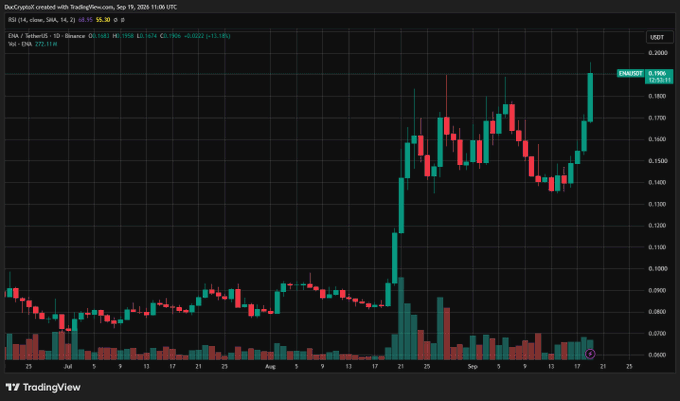Click the 0.1000 price axis label

[x=657, y=269]
